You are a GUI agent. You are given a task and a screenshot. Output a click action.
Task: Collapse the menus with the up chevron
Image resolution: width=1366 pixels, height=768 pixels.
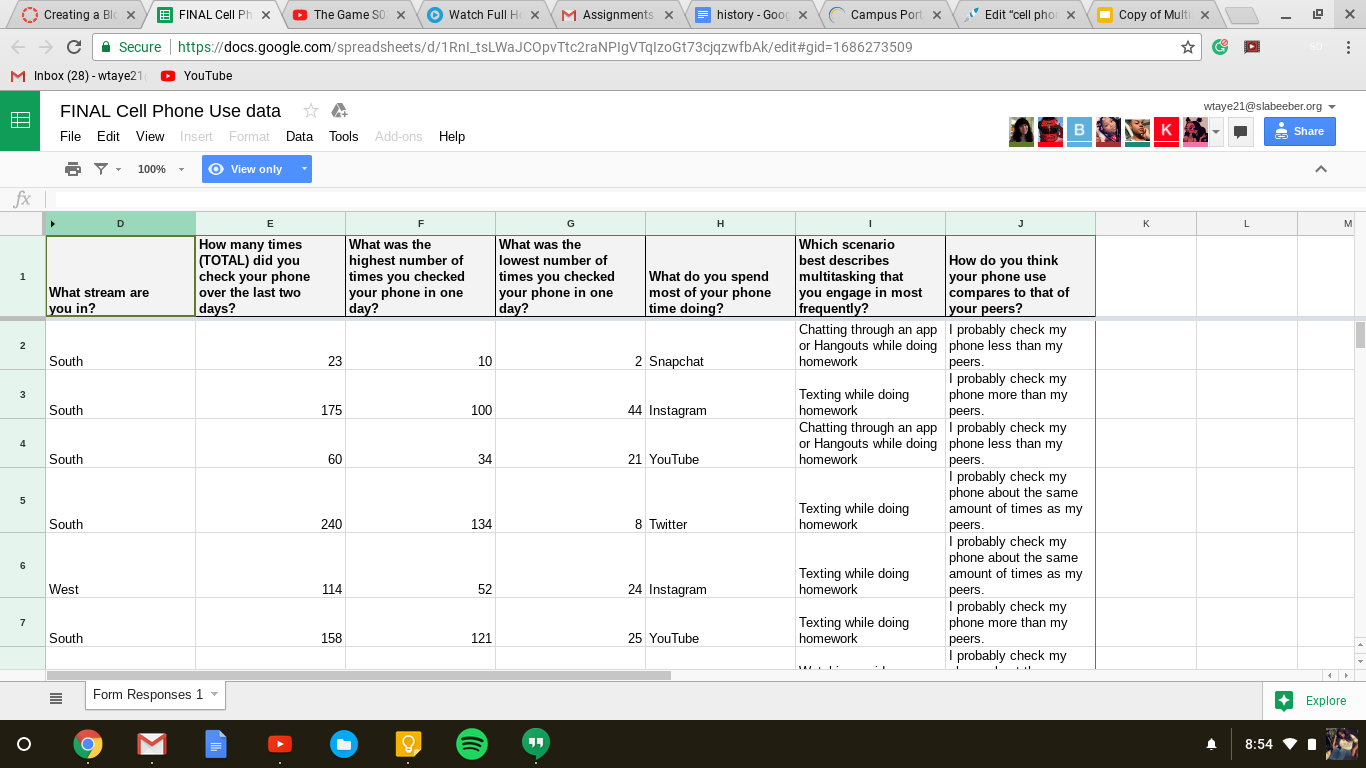1320,169
